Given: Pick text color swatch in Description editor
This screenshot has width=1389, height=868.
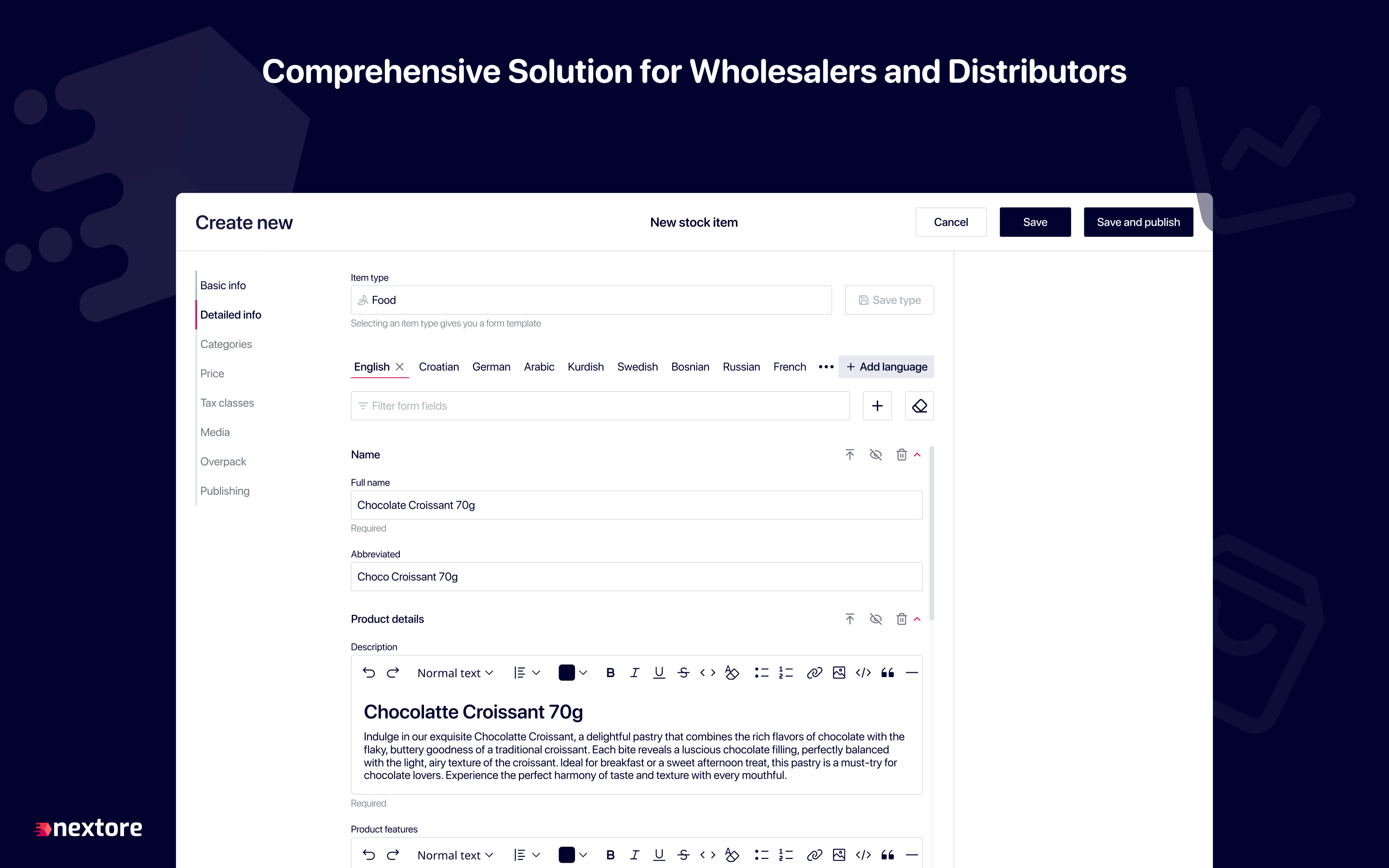Looking at the screenshot, I should click(x=567, y=673).
